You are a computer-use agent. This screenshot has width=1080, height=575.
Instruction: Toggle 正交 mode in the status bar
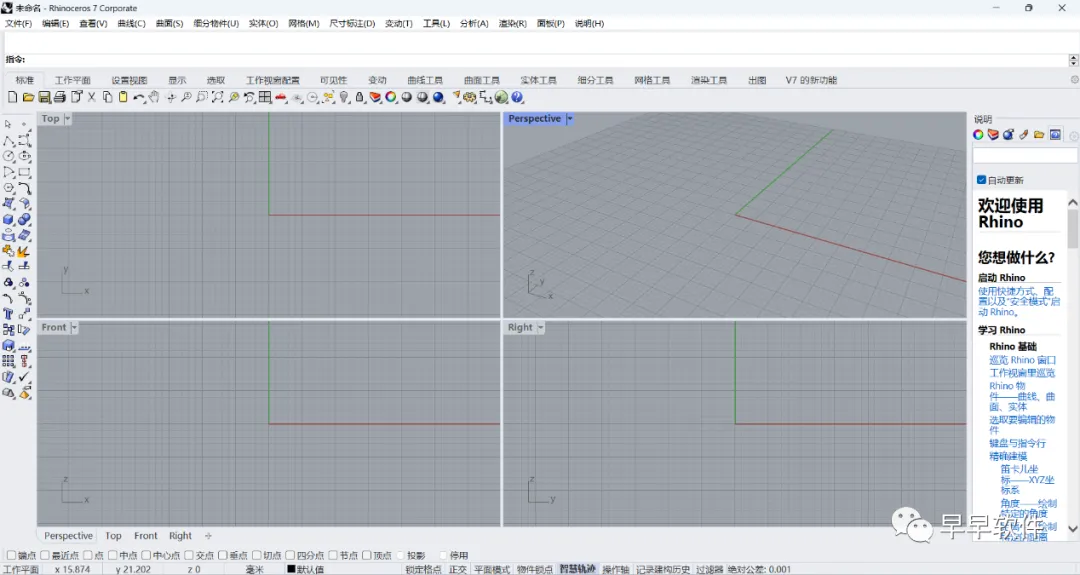point(457,569)
